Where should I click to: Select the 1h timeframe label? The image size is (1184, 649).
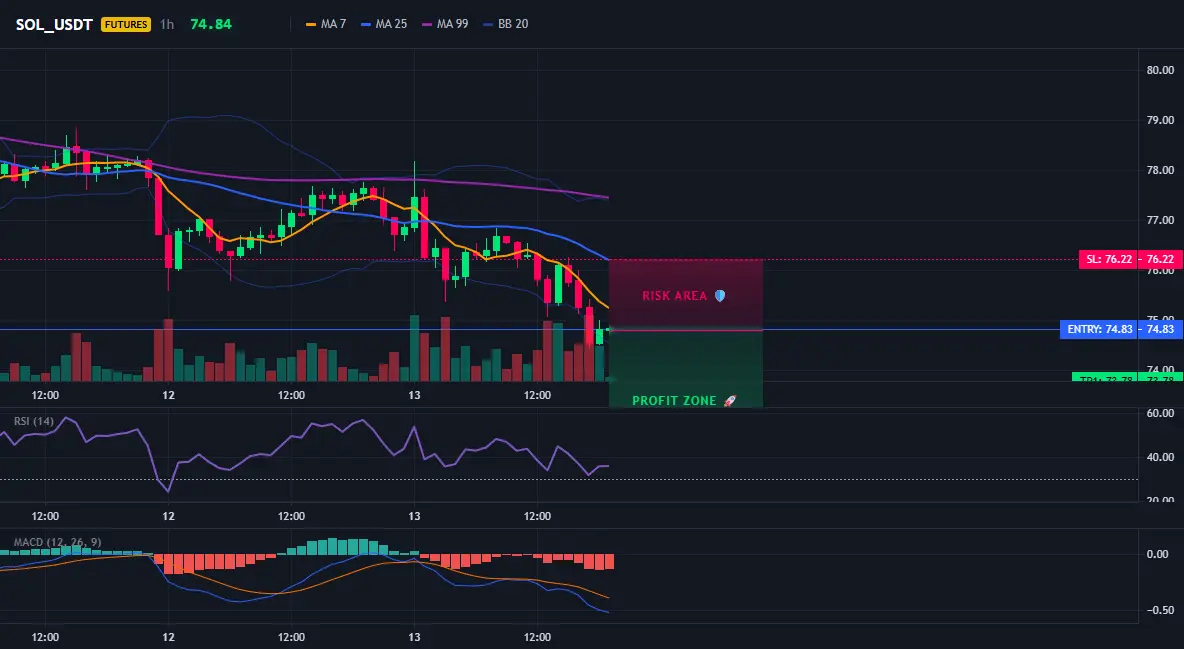click(167, 24)
